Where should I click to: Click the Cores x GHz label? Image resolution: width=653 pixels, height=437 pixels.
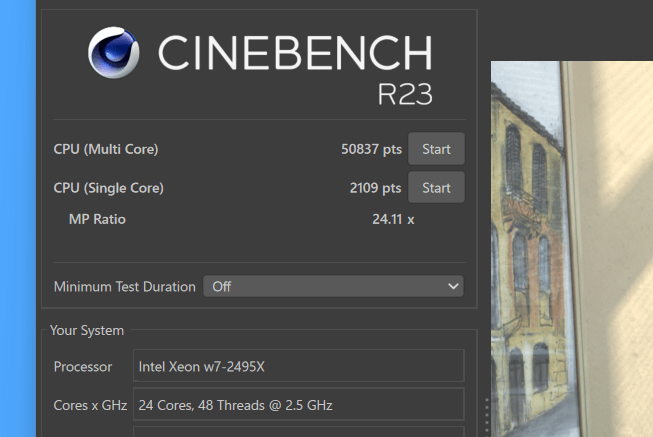[90, 405]
